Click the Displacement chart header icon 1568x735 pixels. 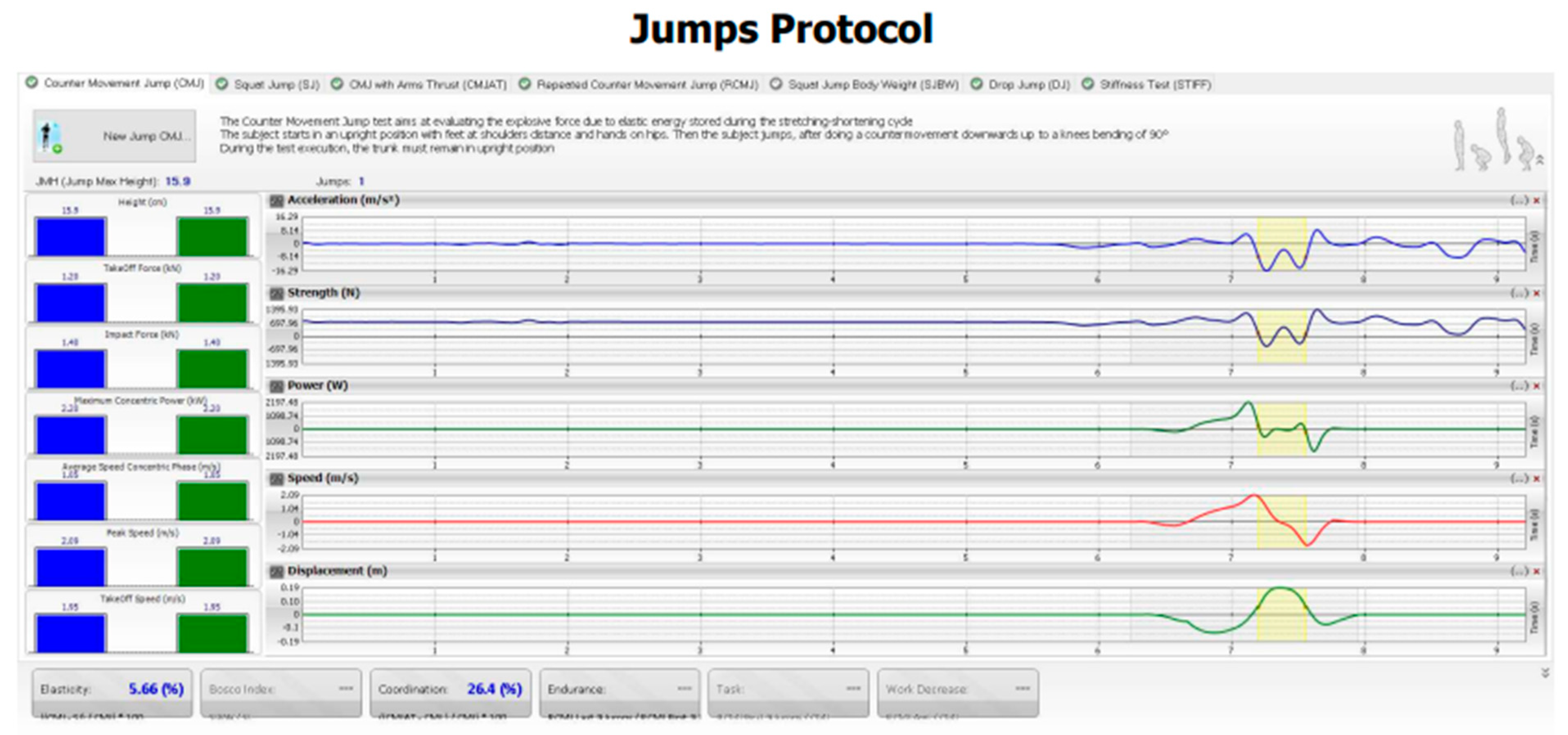click(x=277, y=571)
